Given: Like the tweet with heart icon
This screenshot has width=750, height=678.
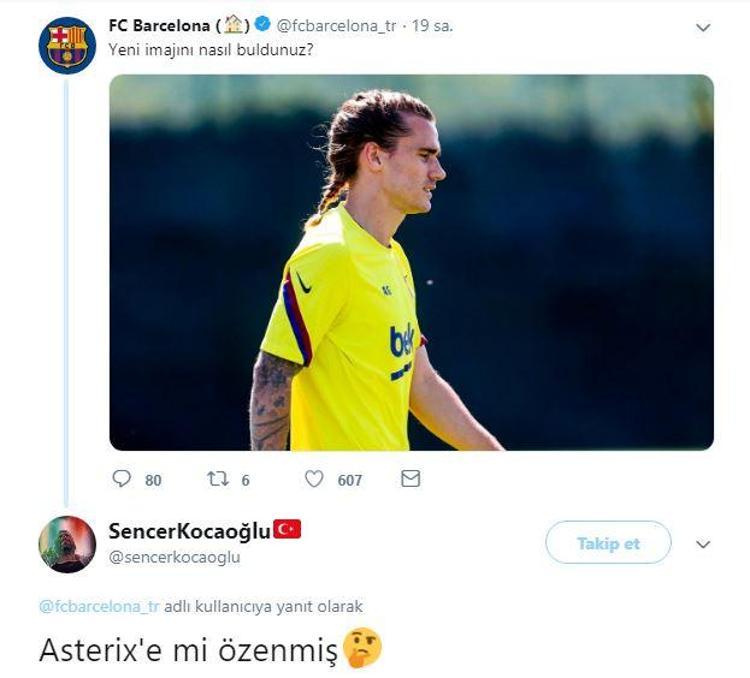Looking at the screenshot, I should click(314, 479).
